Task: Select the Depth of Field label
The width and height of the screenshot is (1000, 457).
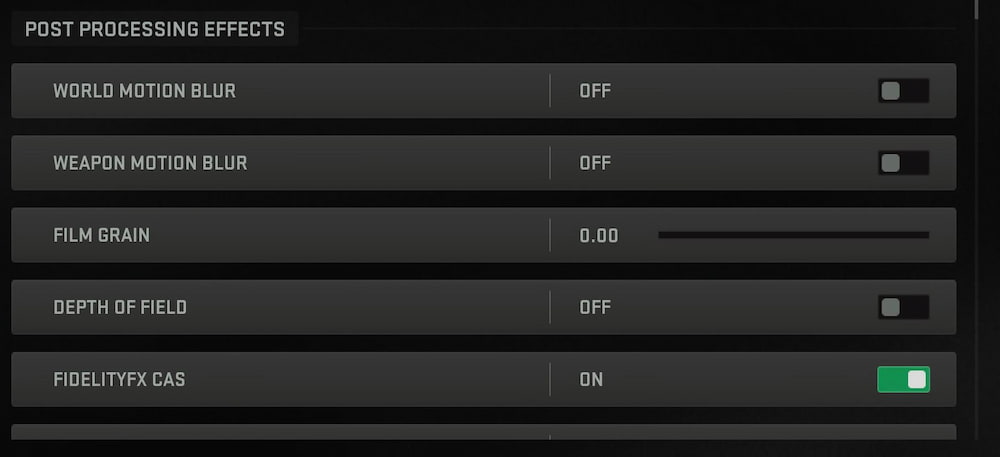Action: [120, 307]
